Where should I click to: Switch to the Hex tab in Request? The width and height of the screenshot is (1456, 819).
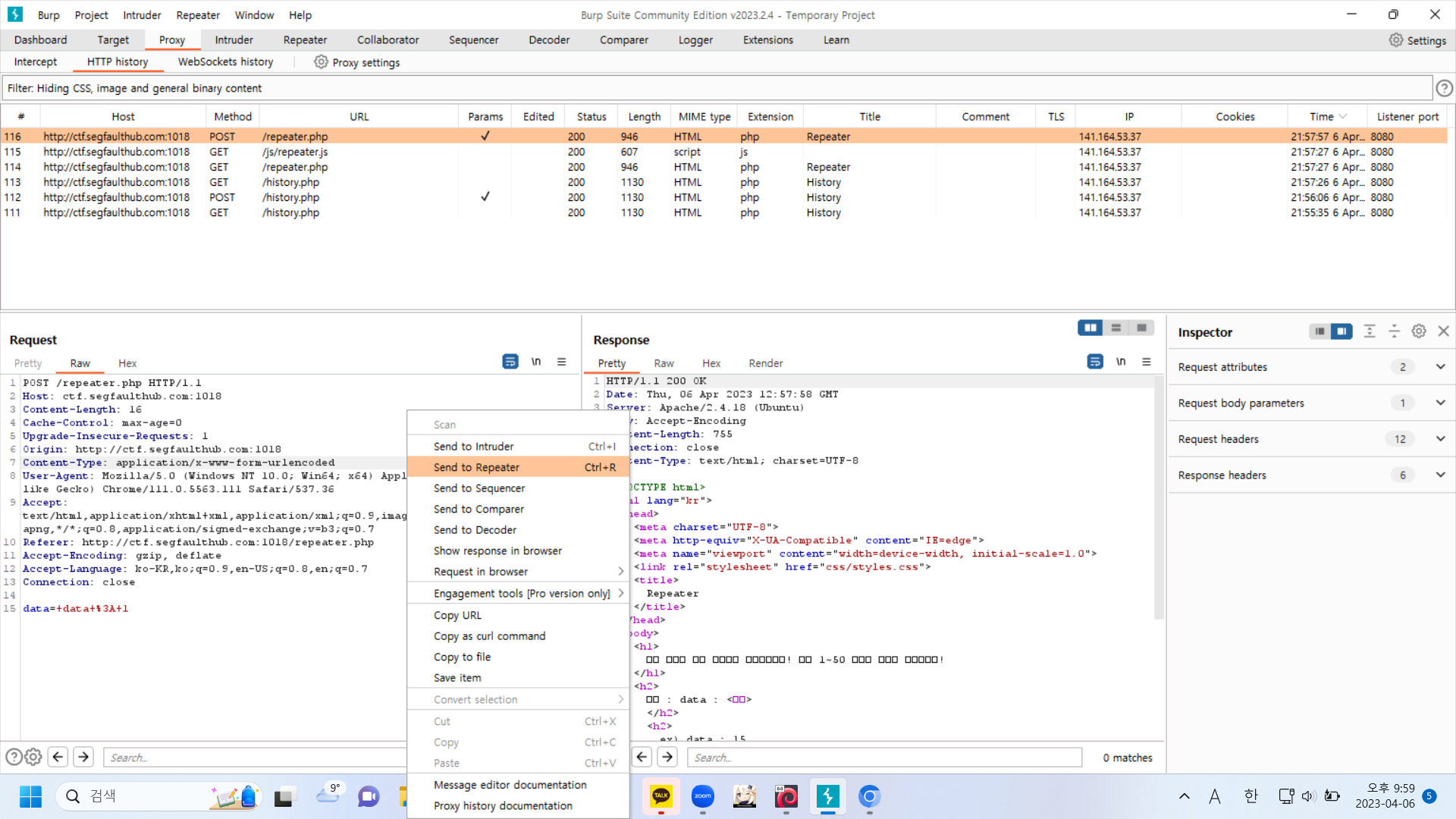tap(127, 363)
